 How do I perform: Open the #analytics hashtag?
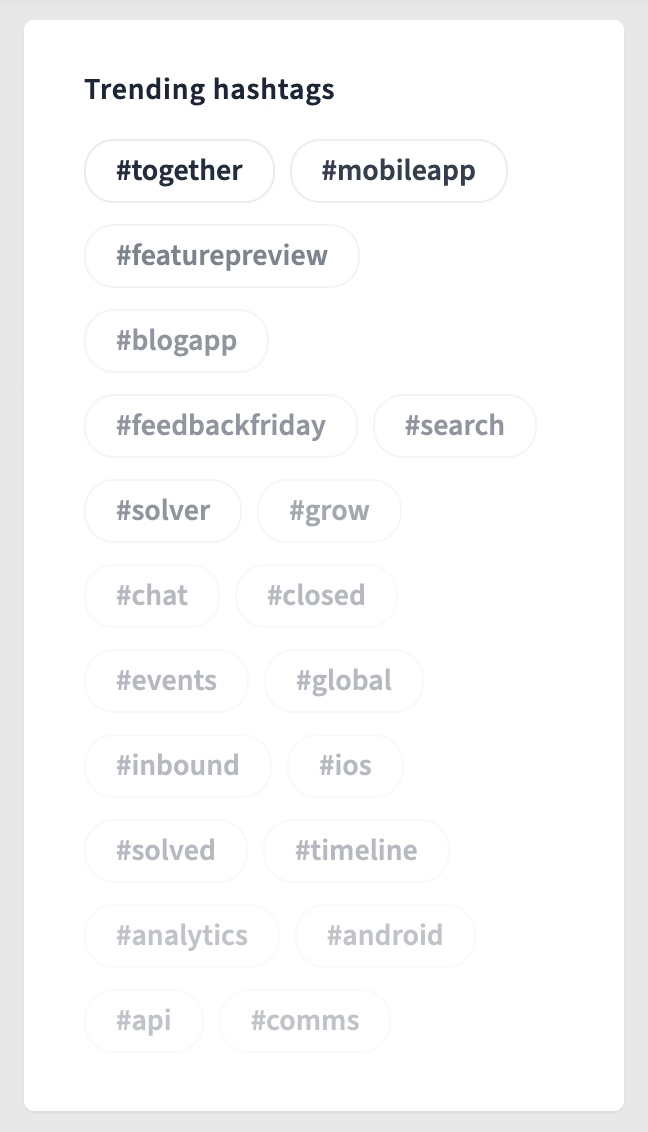tap(181, 935)
